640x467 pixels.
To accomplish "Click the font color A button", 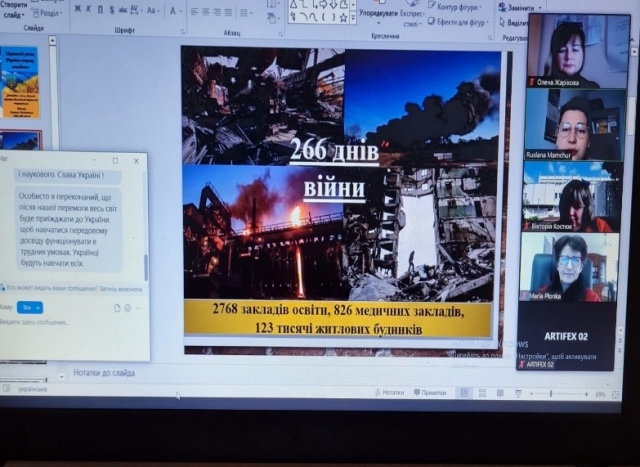I will tap(173, 11).
